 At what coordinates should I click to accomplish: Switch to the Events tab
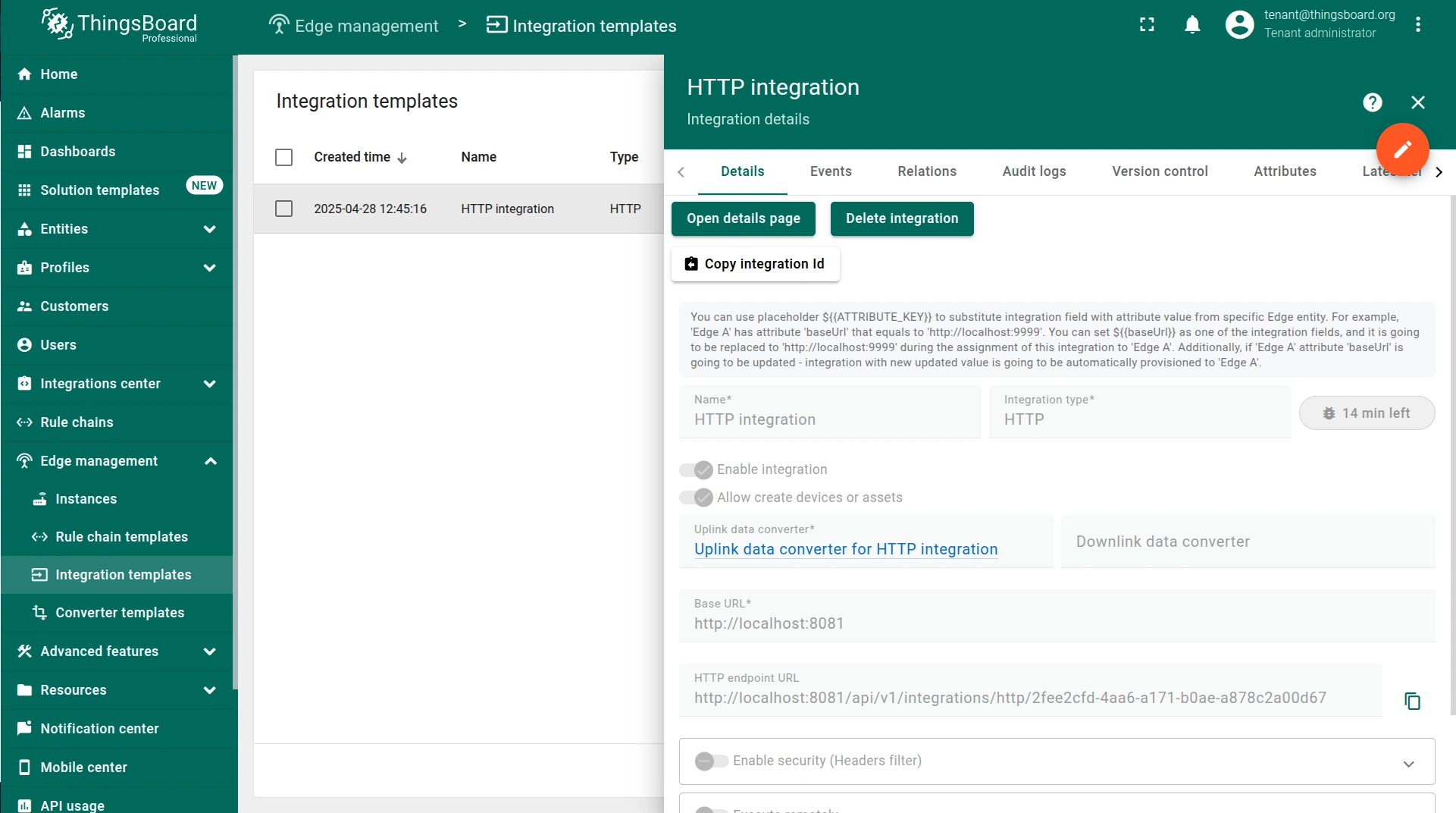pos(831,171)
